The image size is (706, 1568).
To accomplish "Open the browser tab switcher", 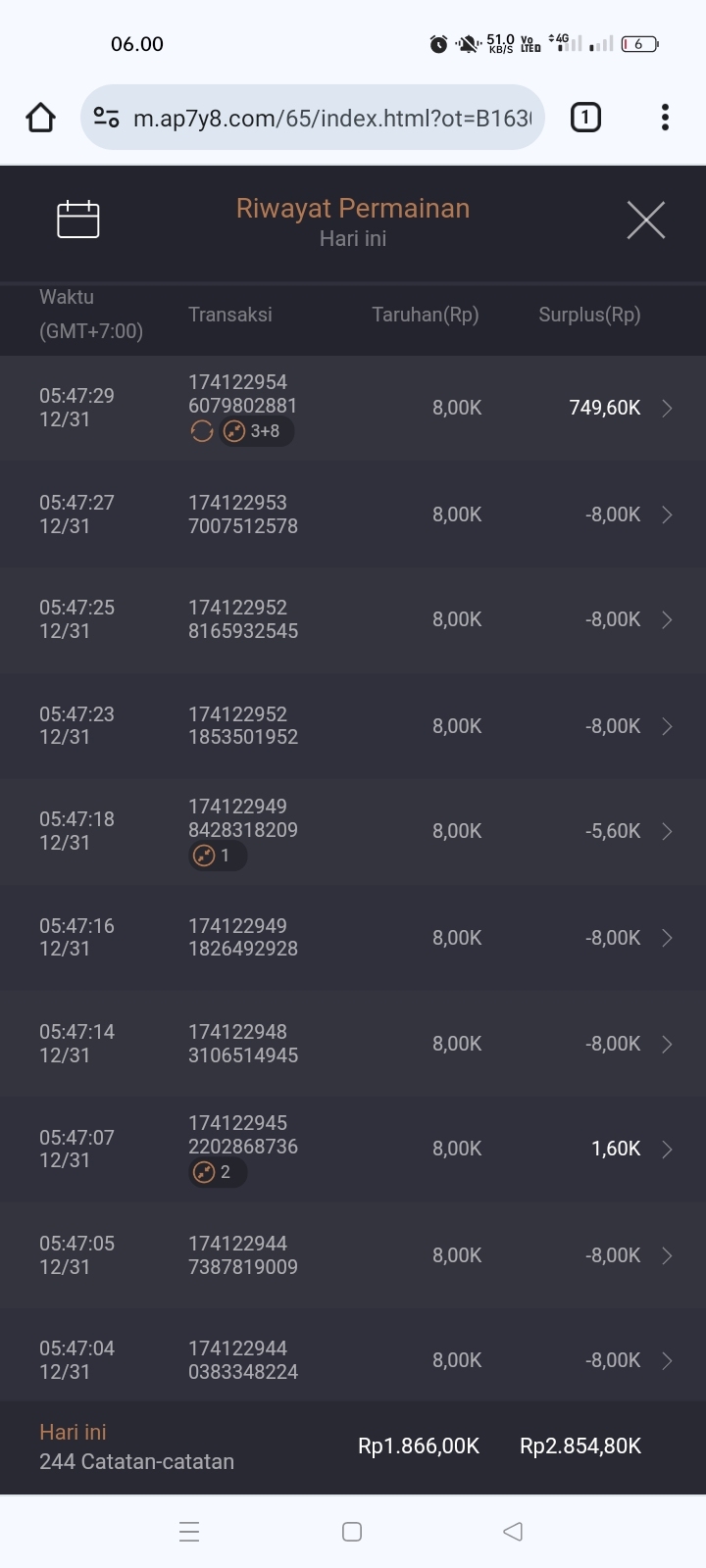I will pos(585,118).
